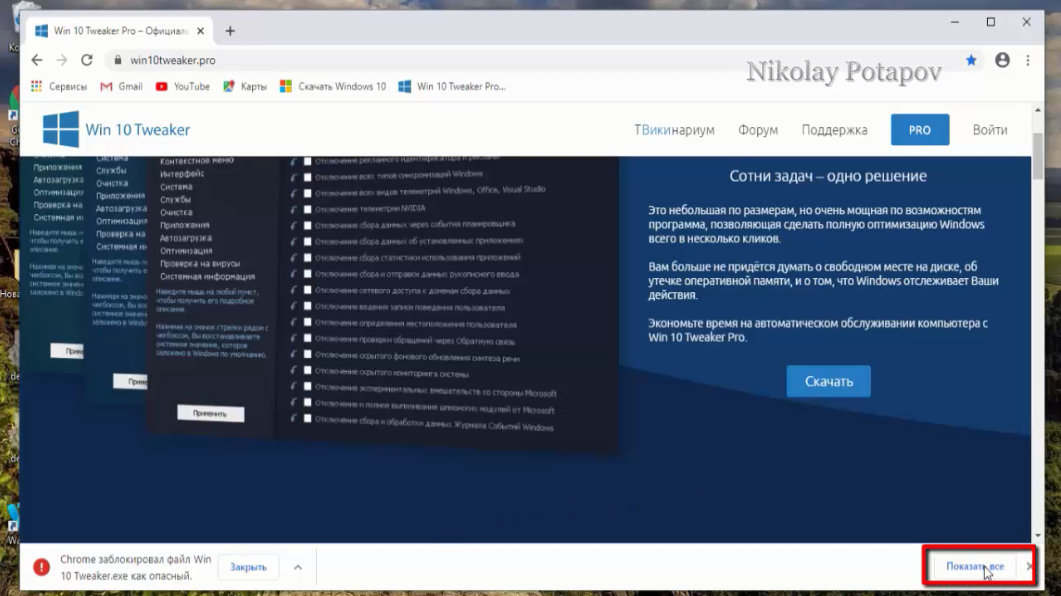Click the Войти login link
1061x596 pixels.
[x=990, y=130]
